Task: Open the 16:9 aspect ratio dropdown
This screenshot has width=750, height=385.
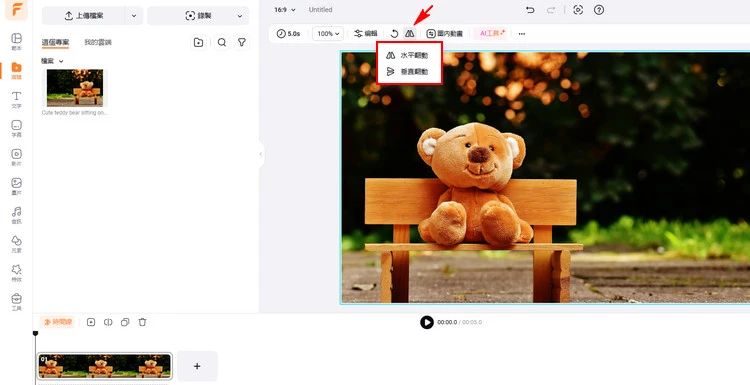Action: 285,10
